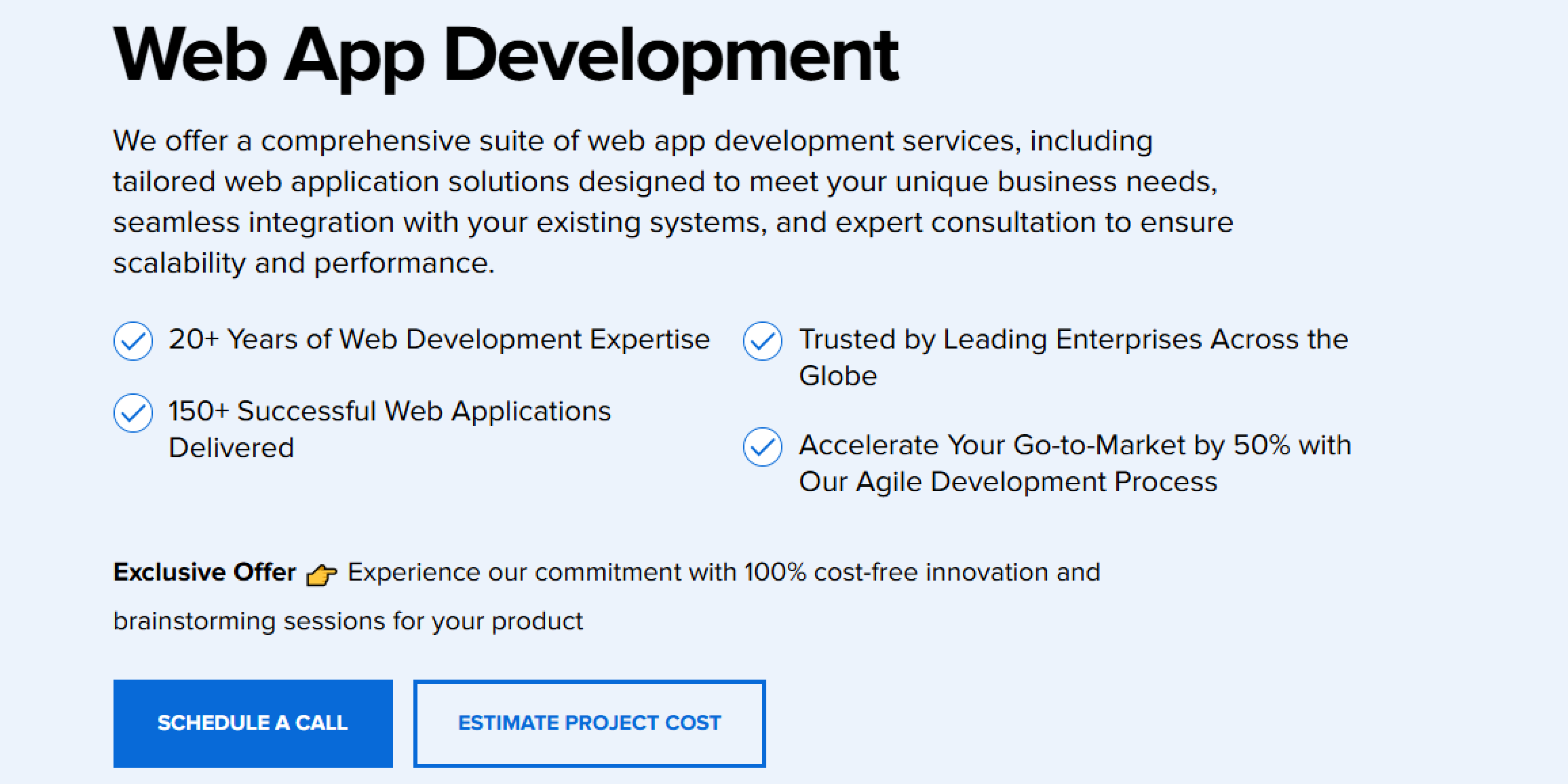Click the checkmark beside 20+ Years of Expertise
This screenshot has width=1568, height=784.
pos(133,341)
